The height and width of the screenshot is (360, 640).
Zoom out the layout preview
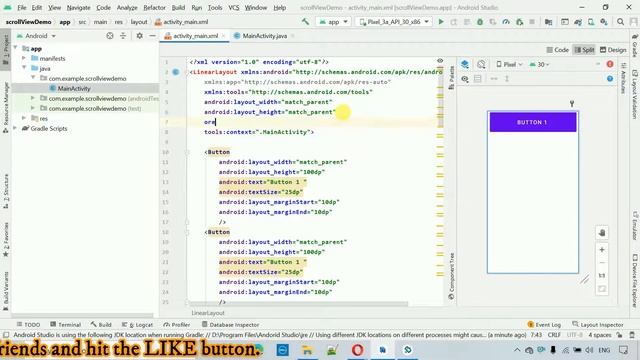[x=602, y=262]
